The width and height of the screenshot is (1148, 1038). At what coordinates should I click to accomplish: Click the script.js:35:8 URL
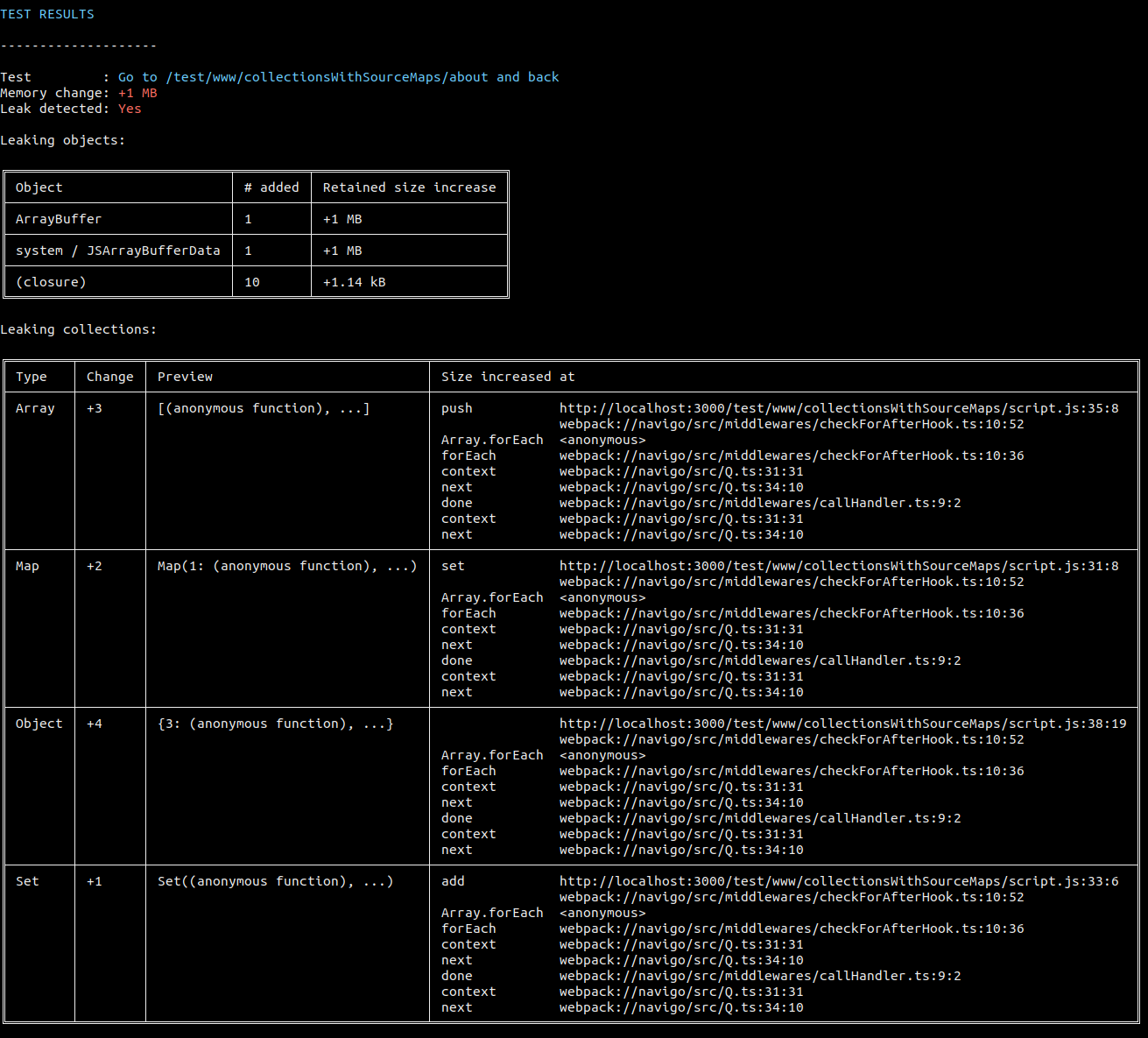(x=839, y=408)
